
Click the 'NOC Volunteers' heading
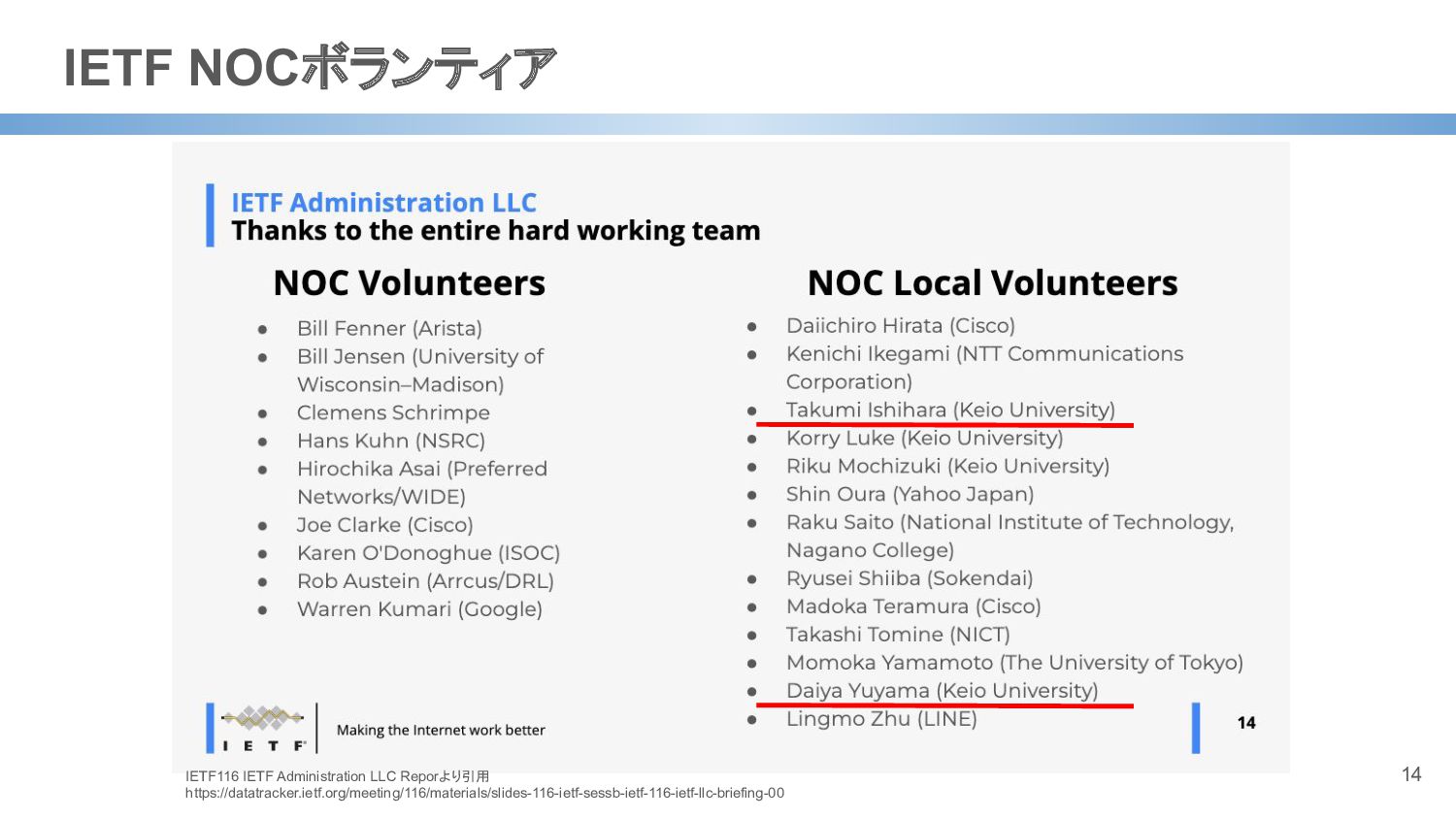(410, 283)
